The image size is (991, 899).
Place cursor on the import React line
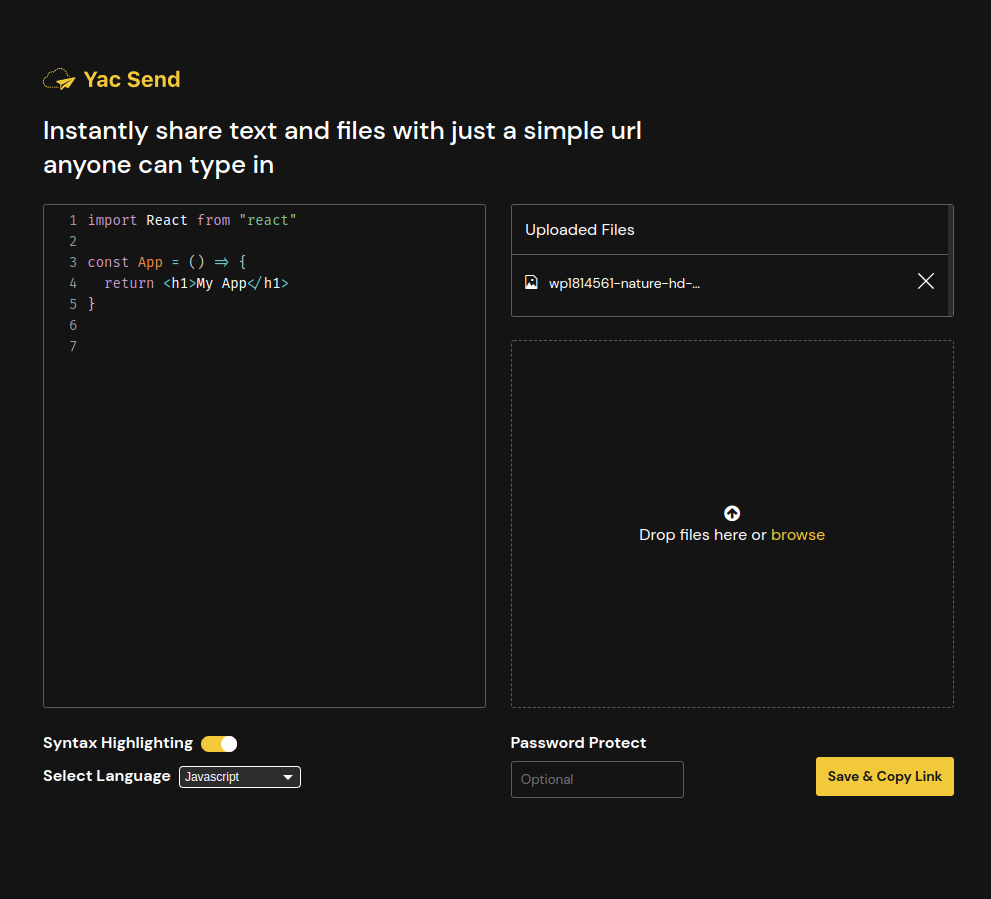pyautogui.click(x=192, y=220)
